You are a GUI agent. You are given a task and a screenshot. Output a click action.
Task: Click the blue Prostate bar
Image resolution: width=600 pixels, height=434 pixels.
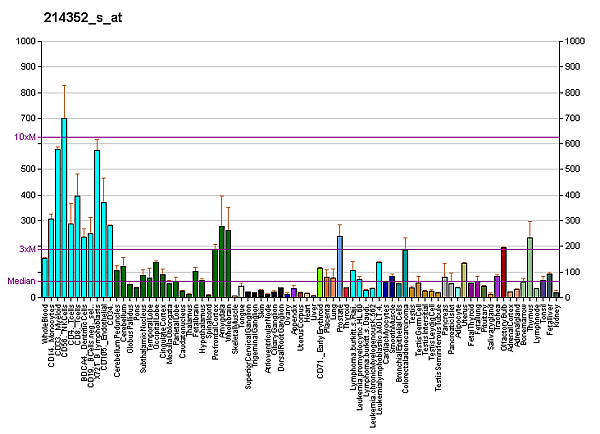[339, 267]
